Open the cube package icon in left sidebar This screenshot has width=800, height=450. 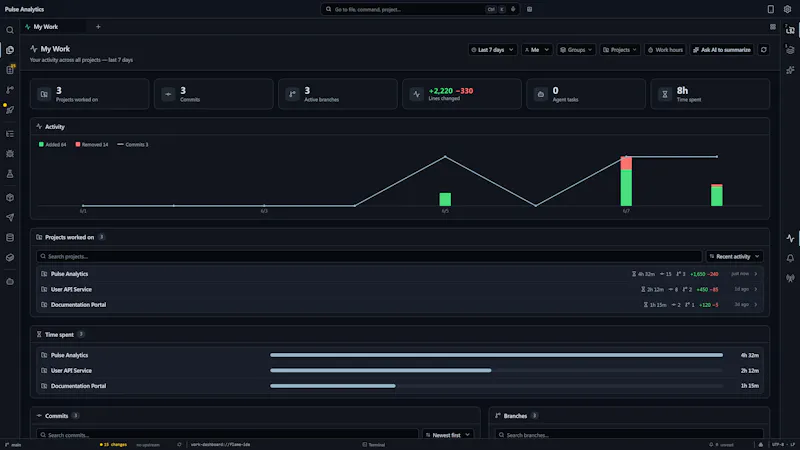tap(10, 197)
